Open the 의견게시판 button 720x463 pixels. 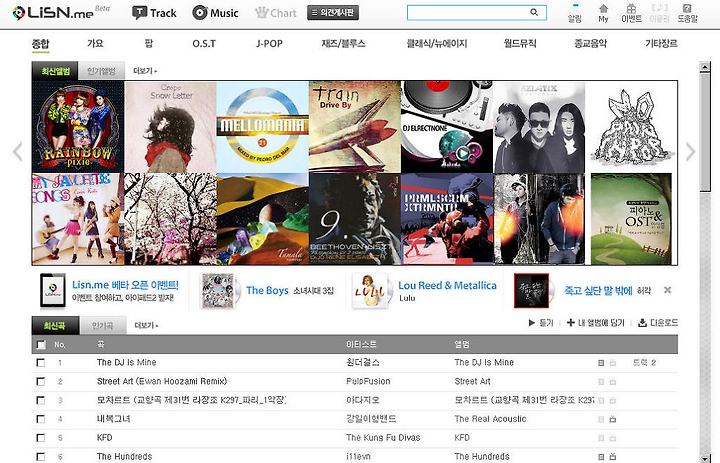(x=333, y=13)
